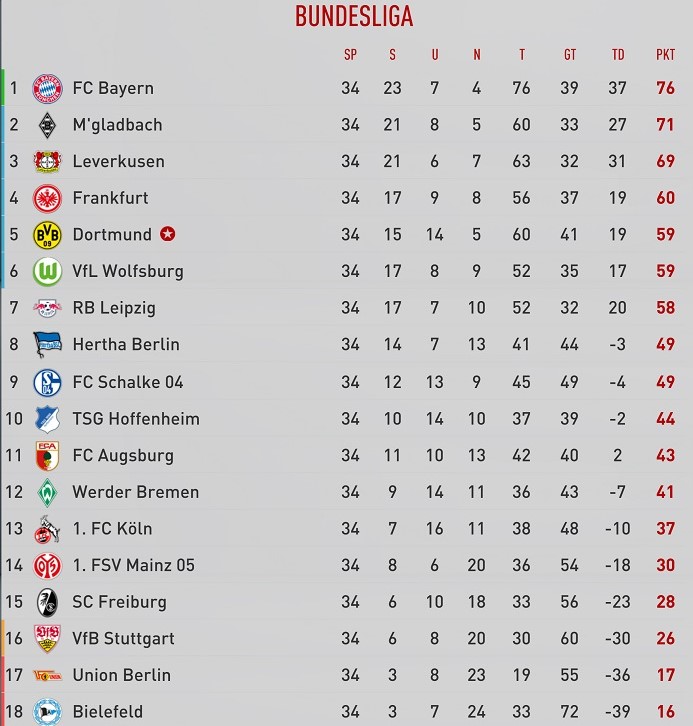The image size is (693, 726).
Task: Click the BVB 09 Dortmund badge
Action: (x=47, y=235)
